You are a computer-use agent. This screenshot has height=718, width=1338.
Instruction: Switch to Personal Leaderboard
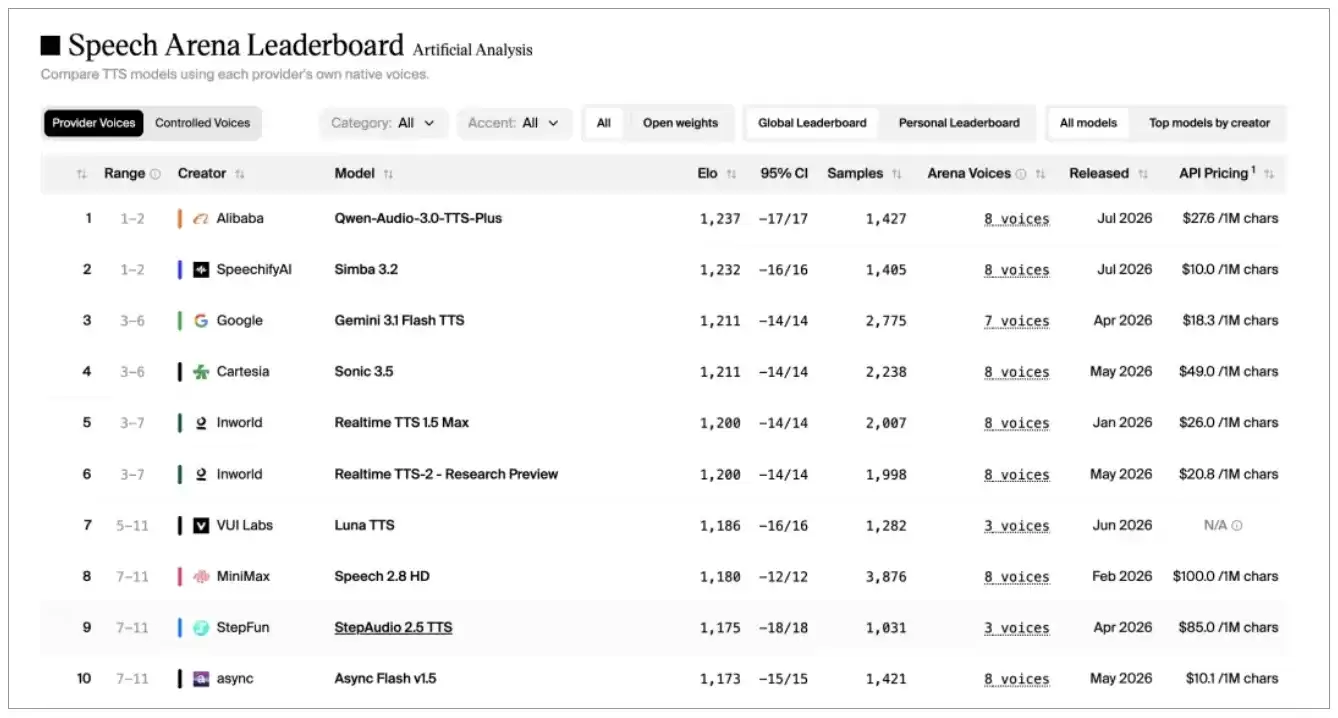[x=959, y=123]
